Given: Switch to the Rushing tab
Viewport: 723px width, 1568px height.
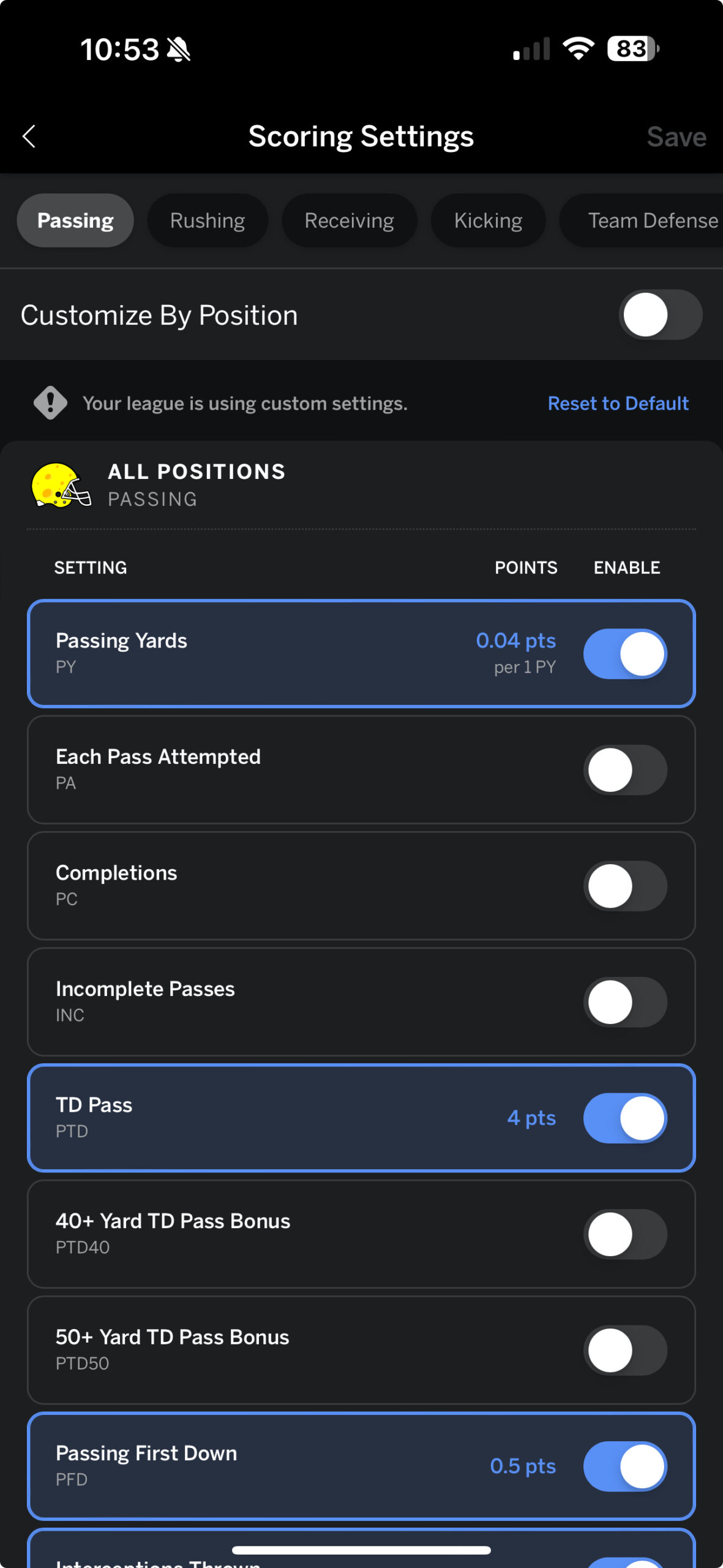Looking at the screenshot, I should click(208, 221).
